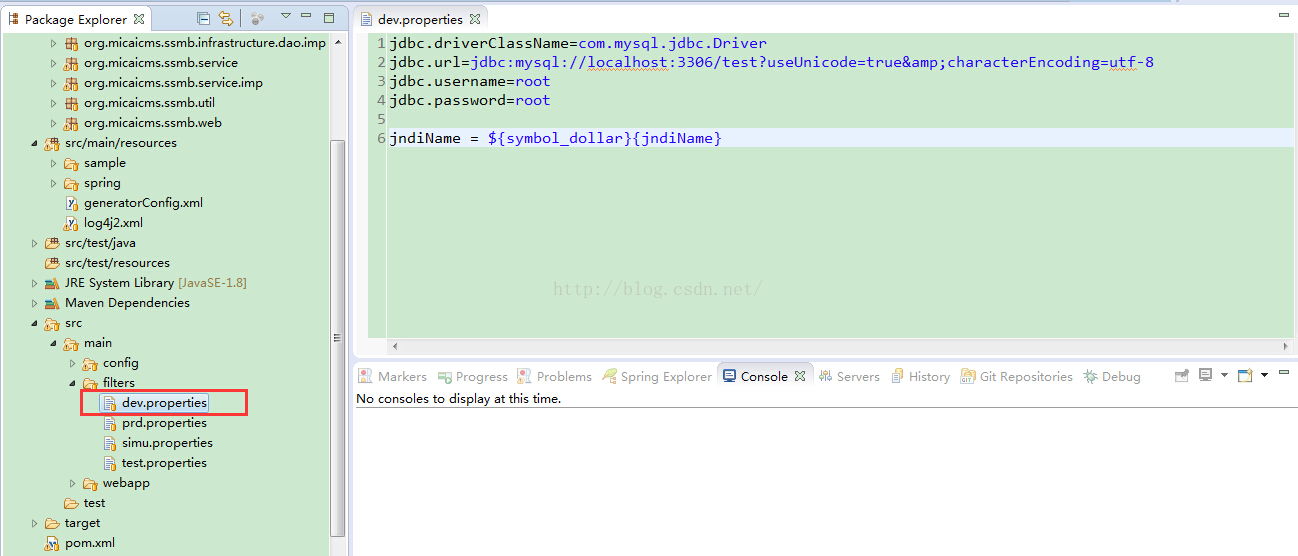Click editor horizontal scrollbar right arrow
Image resolution: width=1298 pixels, height=556 pixels.
pos(1286,346)
